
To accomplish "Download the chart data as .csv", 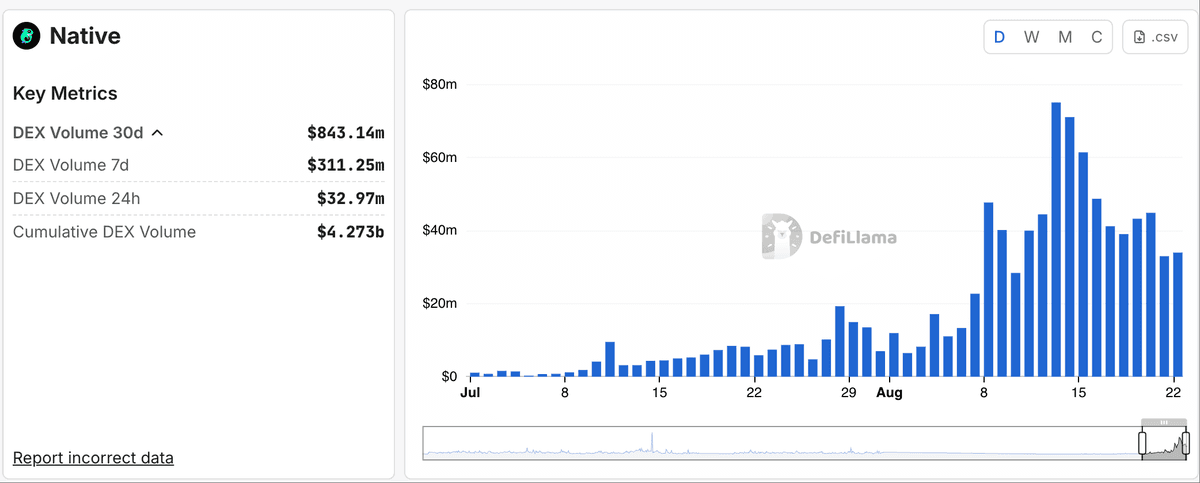I will pyautogui.click(x=1155, y=37).
